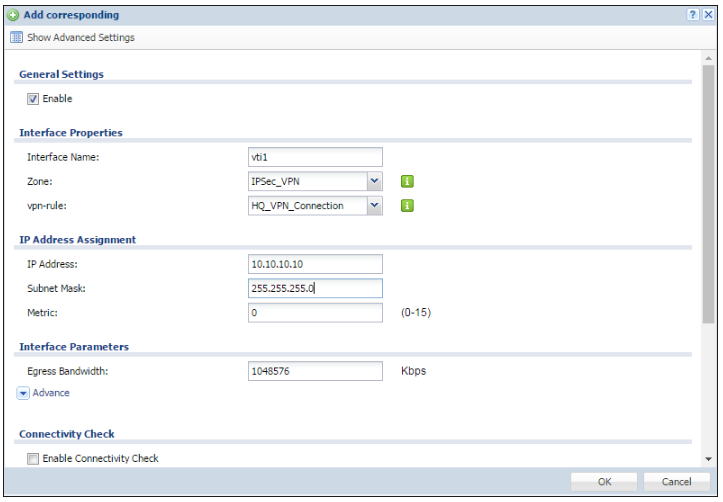723x502 pixels.
Task: Enable the Connectivity Check checkbox
Action: 33,459
